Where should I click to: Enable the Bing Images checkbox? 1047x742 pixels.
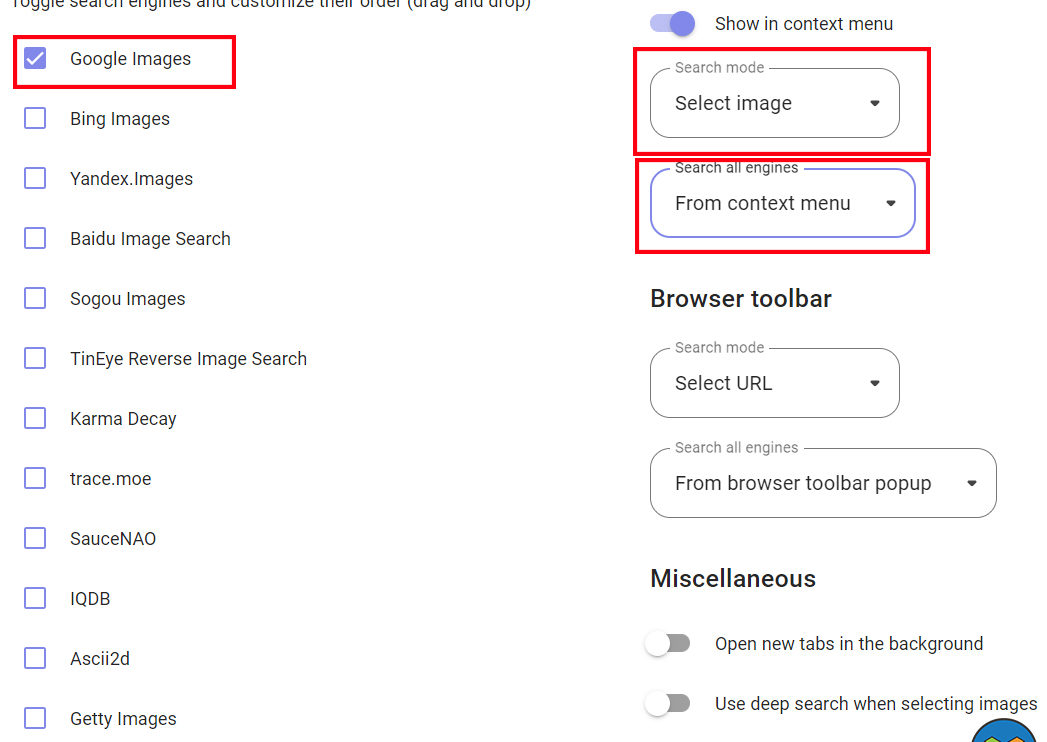(35, 119)
